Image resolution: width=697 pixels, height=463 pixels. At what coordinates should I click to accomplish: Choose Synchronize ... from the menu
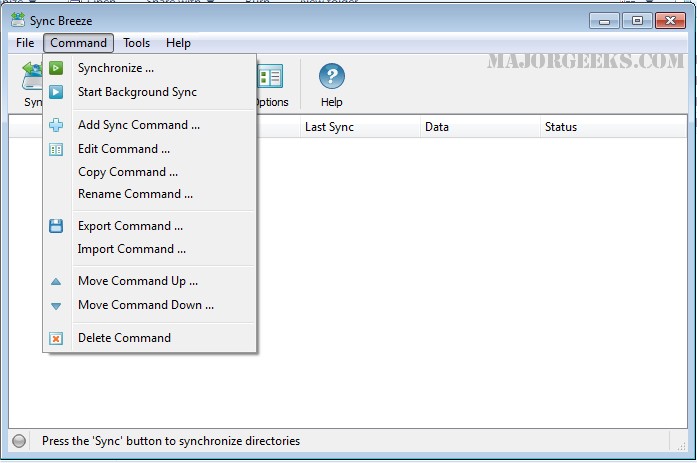click(x=150, y=68)
